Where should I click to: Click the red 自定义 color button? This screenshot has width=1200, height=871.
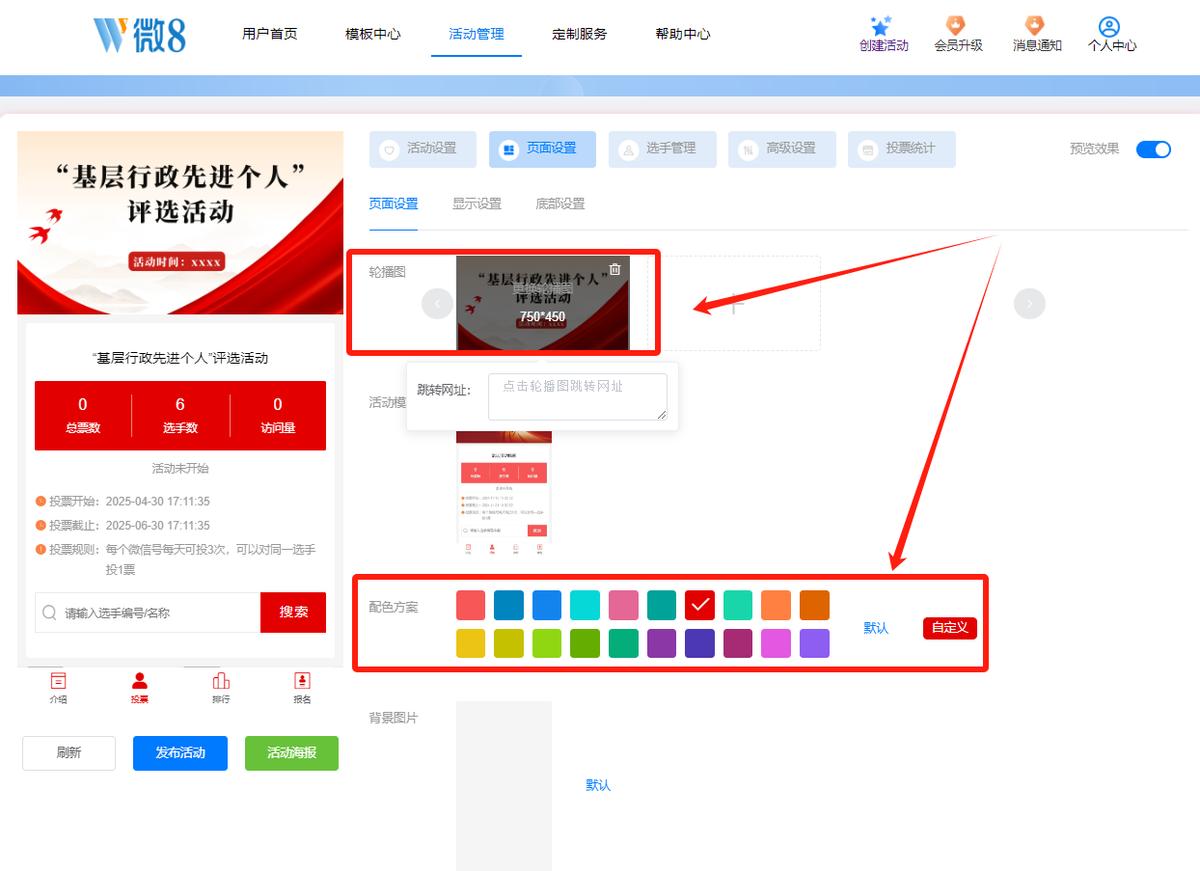(950, 628)
